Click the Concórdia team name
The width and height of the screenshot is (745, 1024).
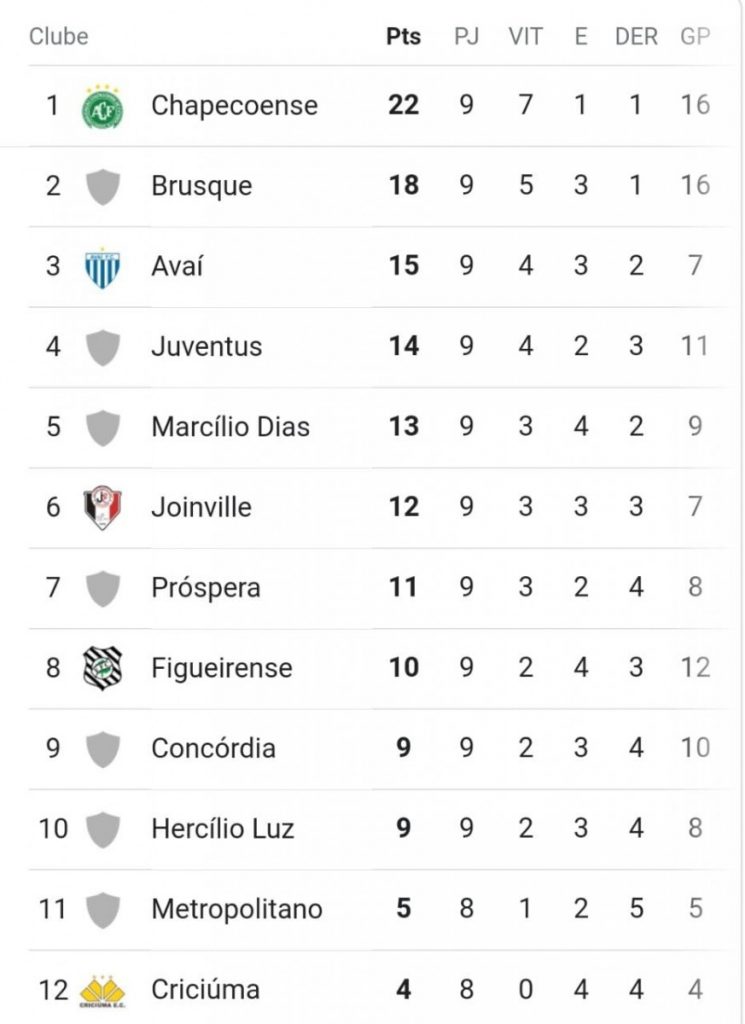tap(213, 748)
